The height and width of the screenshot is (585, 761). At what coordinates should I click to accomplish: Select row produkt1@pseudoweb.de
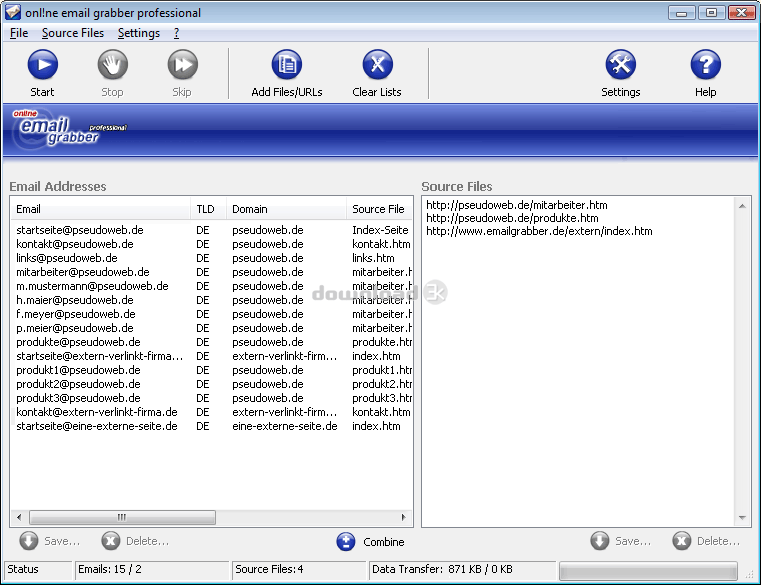point(212,370)
